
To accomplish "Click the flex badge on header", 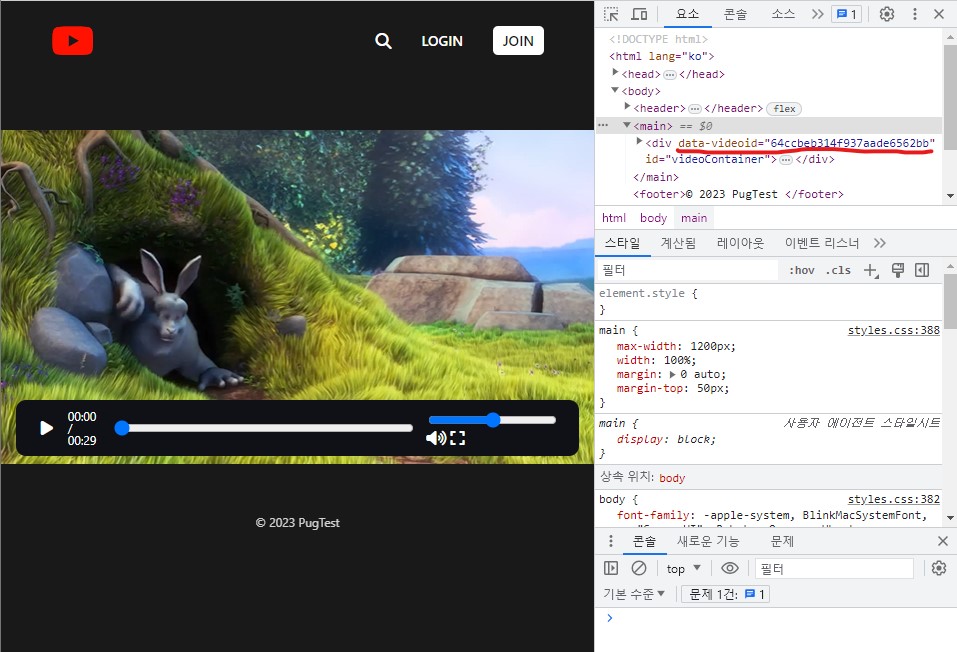I will [x=784, y=109].
